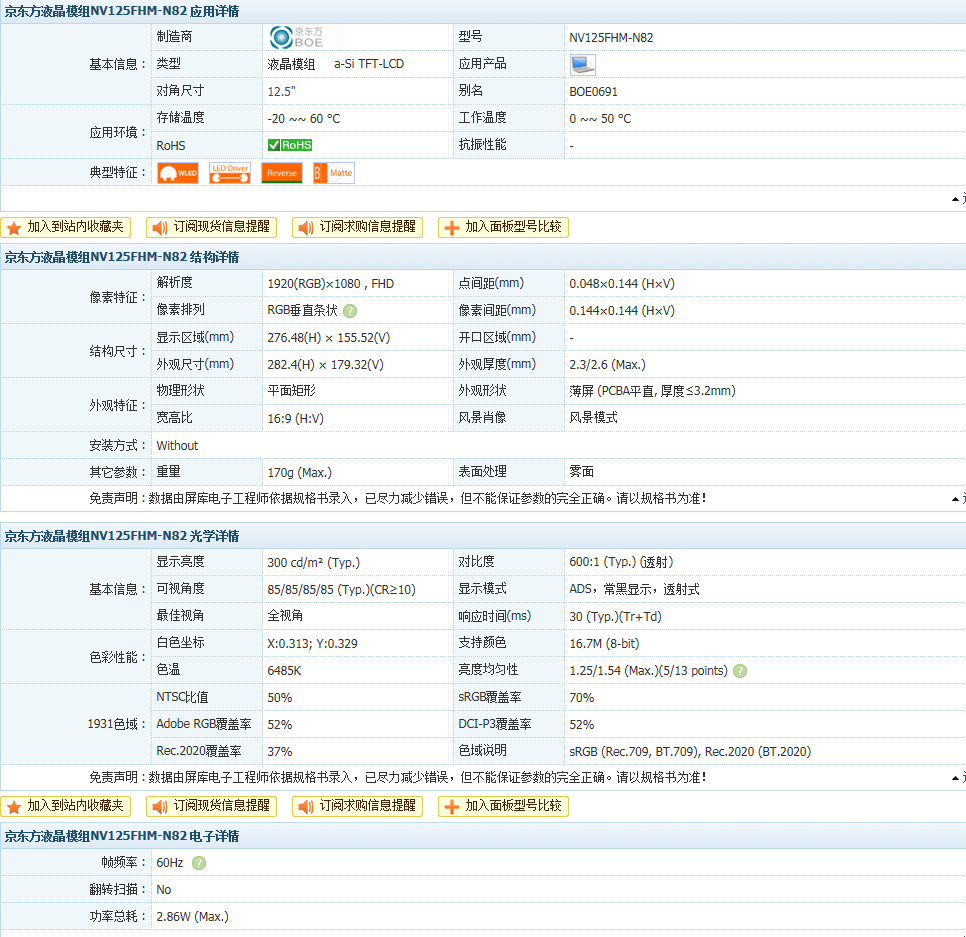Collapse the 光学详情 section arrow

[x=958, y=777]
